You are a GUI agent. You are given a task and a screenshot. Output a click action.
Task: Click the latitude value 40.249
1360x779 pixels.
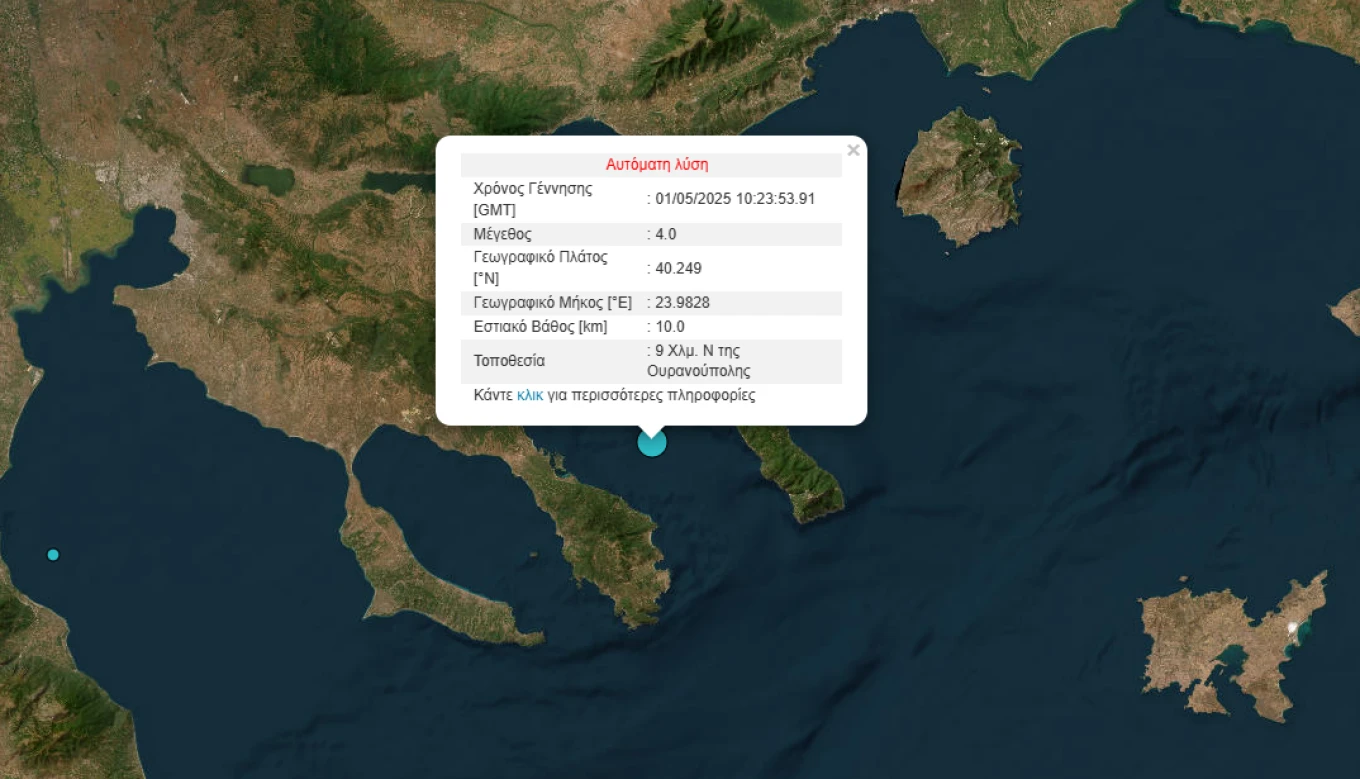click(x=678, y=268)
